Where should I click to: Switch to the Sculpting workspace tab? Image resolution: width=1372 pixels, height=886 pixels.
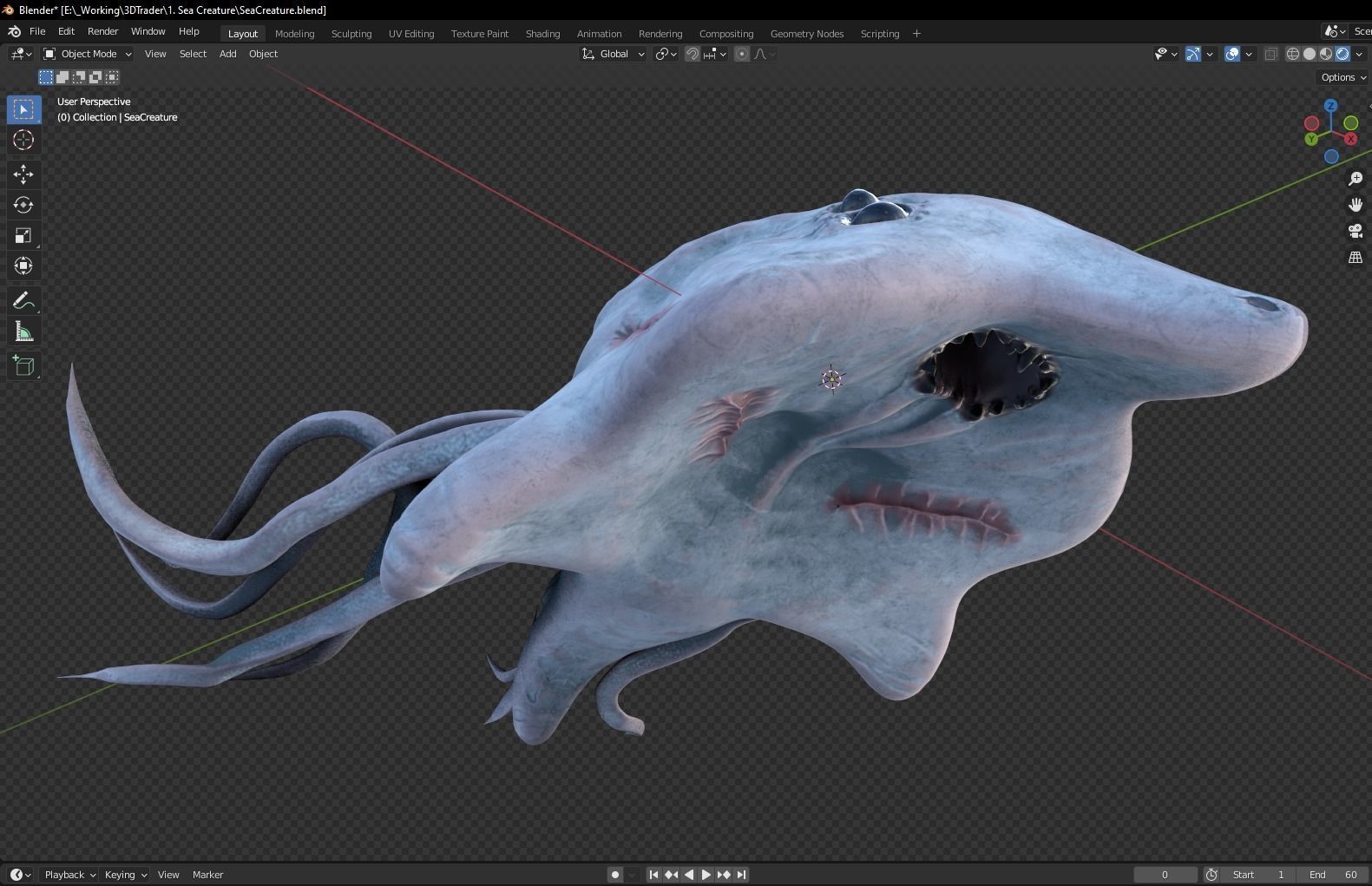point(351,34)
